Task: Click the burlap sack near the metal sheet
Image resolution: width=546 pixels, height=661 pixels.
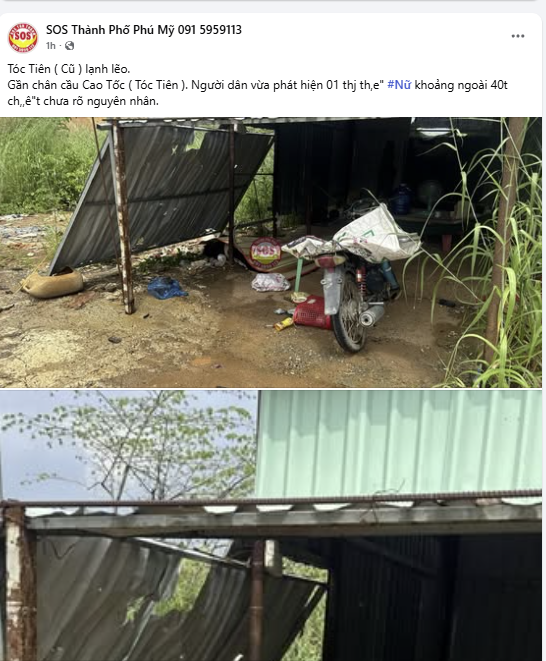Action: tap(52, 283)
